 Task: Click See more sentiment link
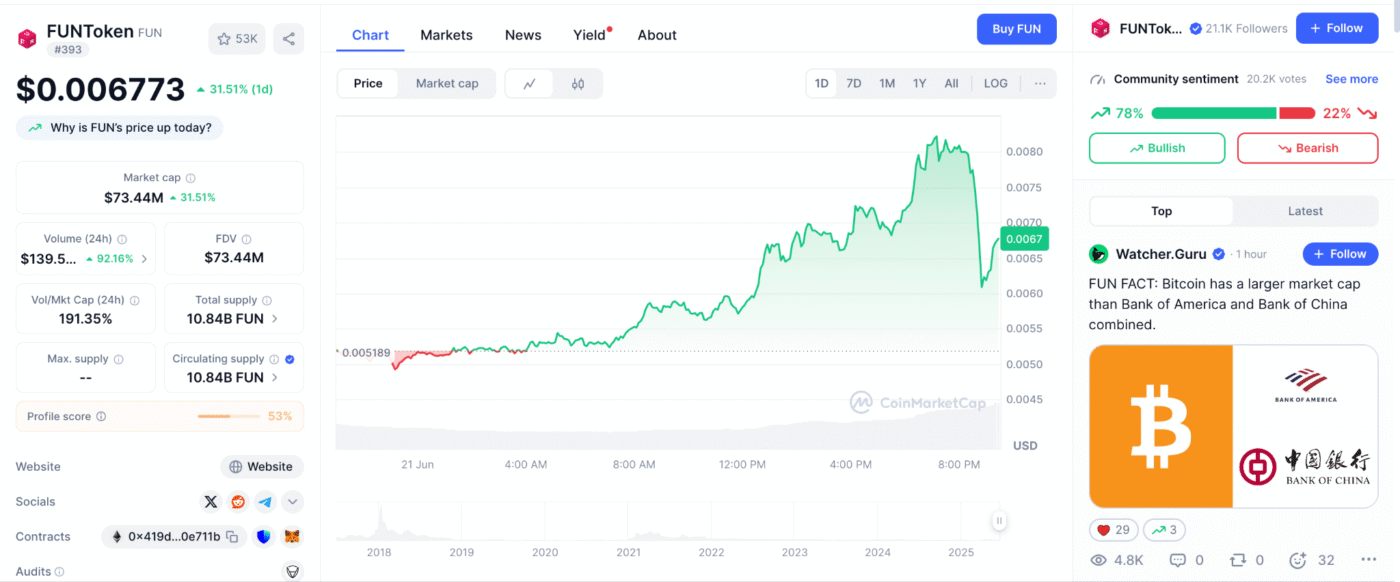[x=1351, y=79]
